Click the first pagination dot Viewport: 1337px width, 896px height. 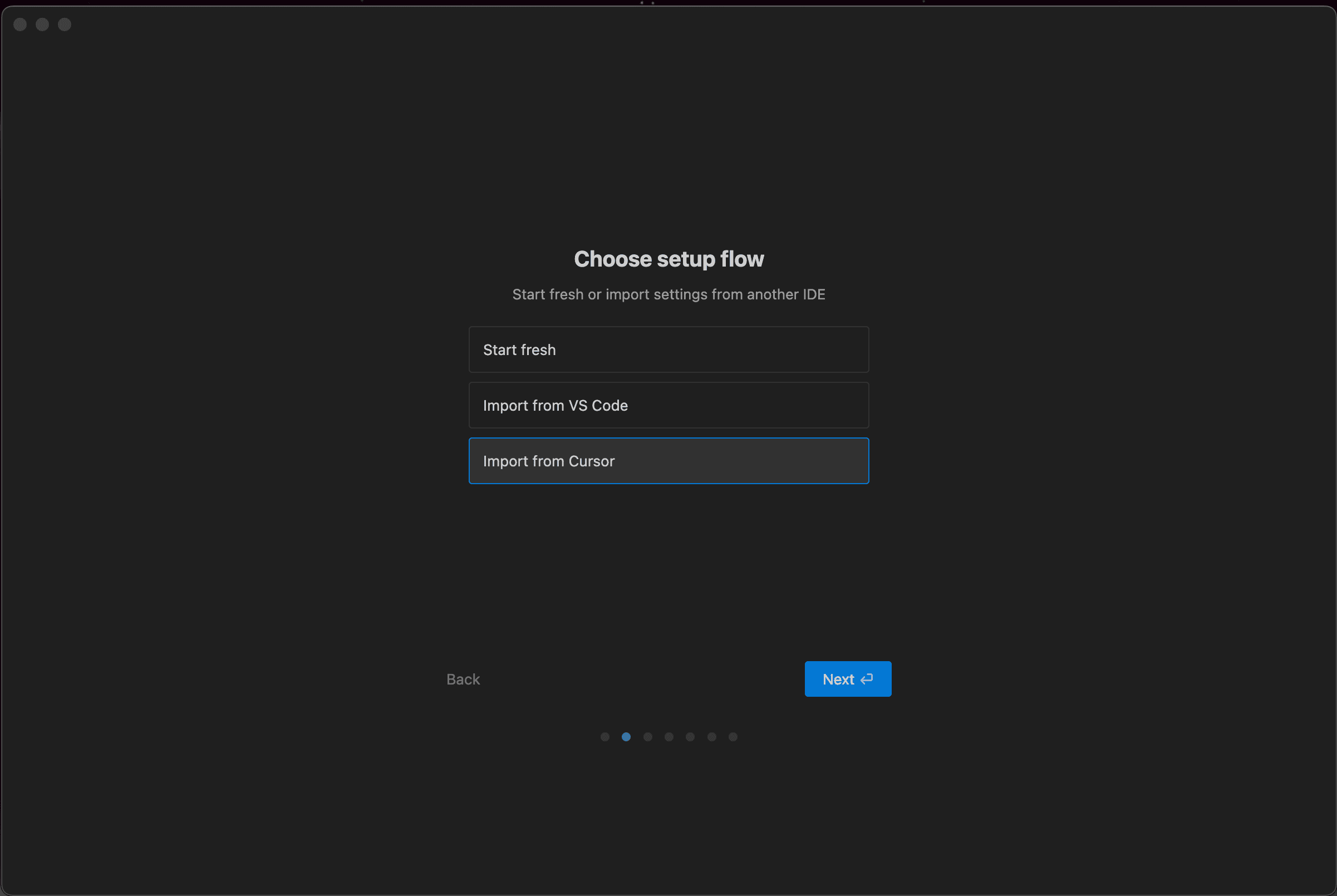[604, 737]
